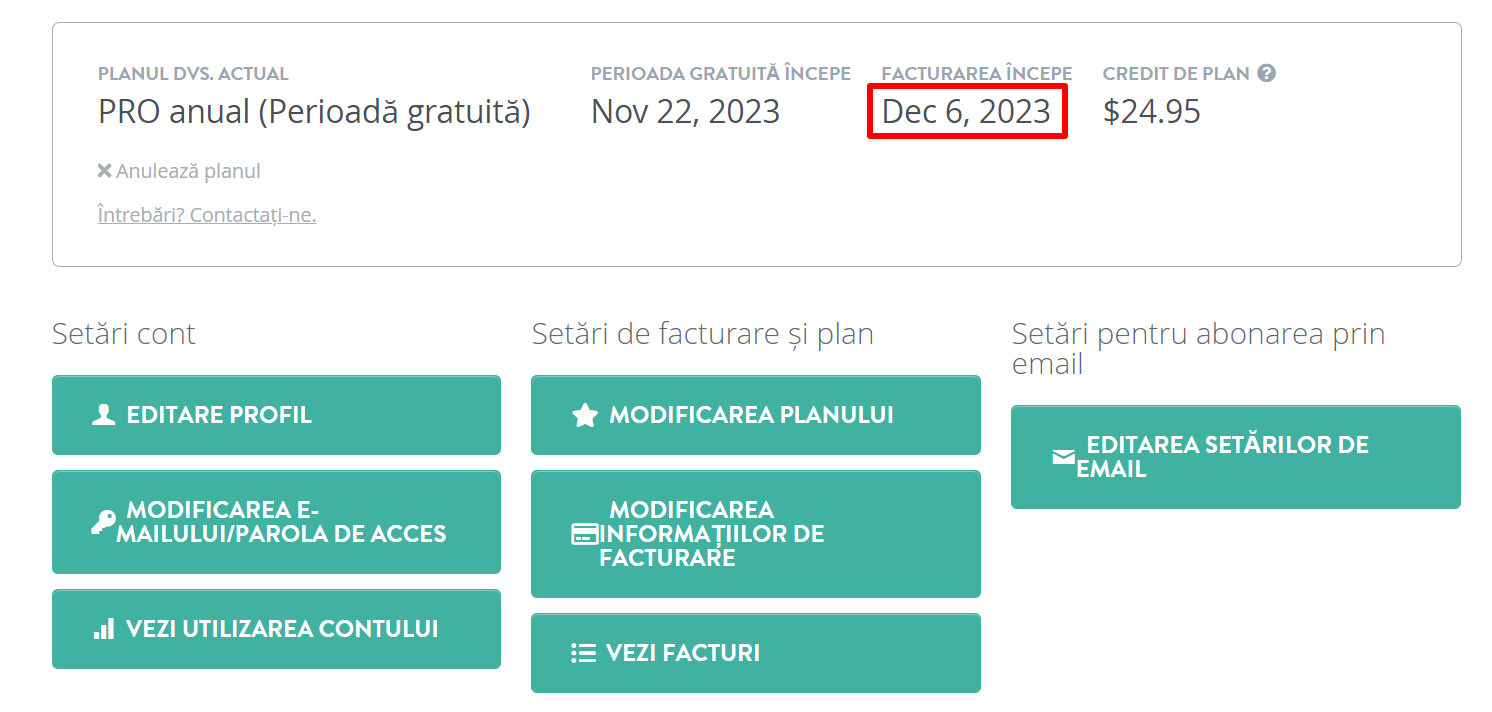Click the help question mark beside Credit de plan
This screenshot has height=712, width=1492.
click(1266, 73)
